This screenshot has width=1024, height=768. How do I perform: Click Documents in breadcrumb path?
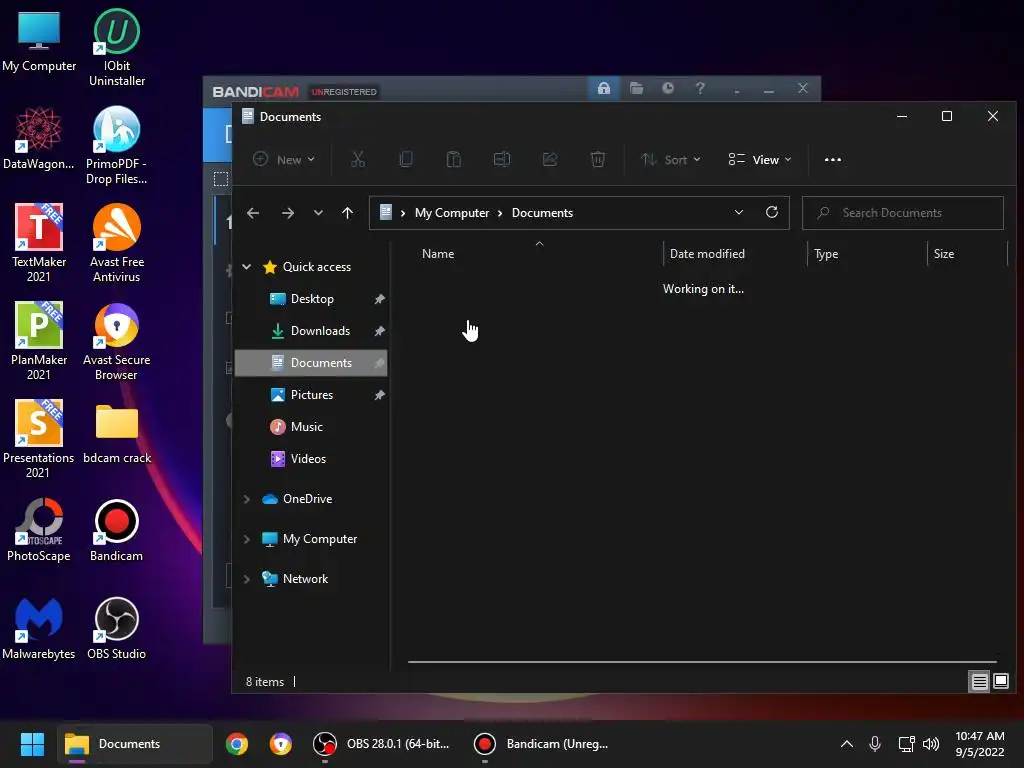[542, 213]
